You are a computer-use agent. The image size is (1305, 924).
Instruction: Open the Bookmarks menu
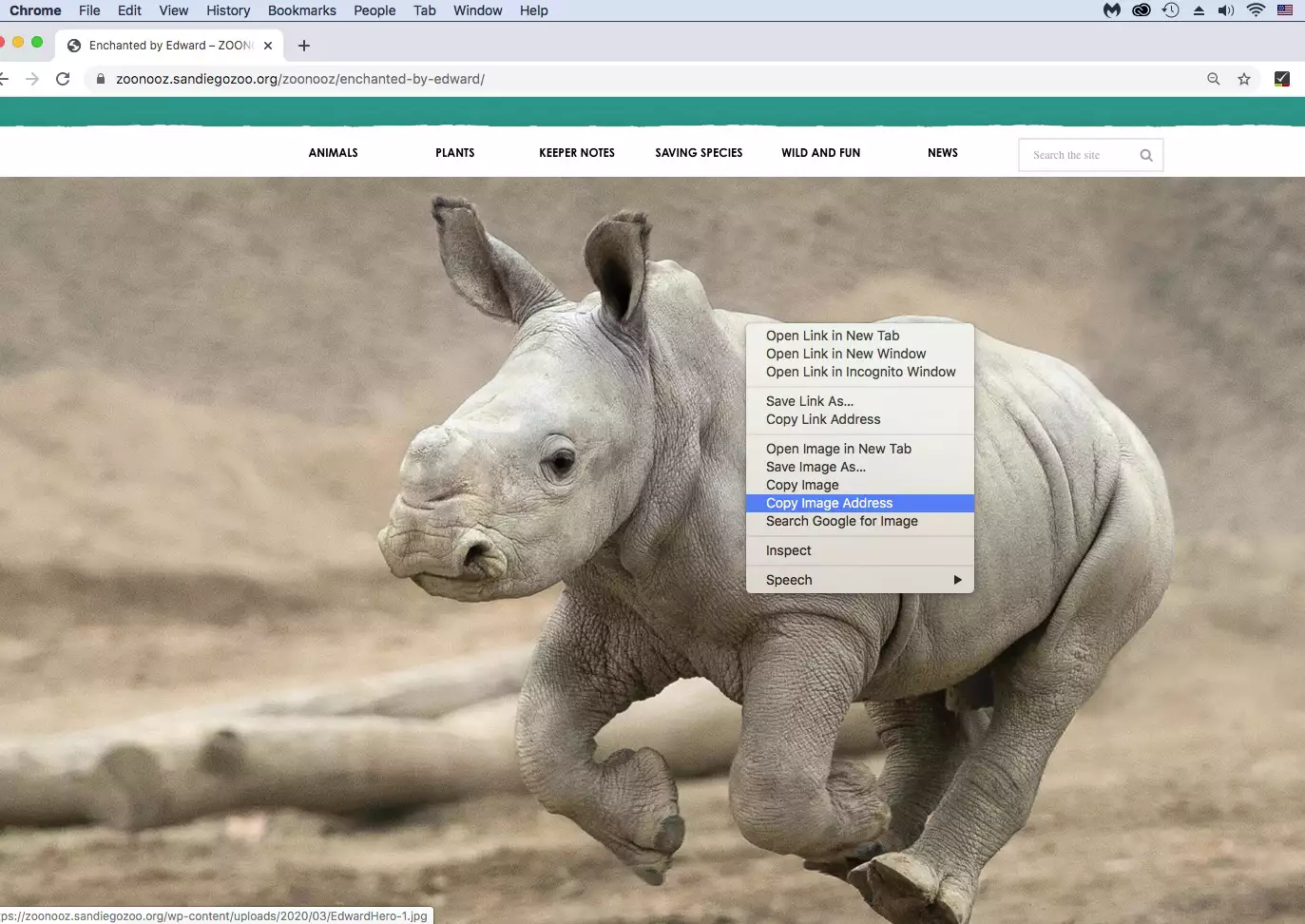(301, 10)
